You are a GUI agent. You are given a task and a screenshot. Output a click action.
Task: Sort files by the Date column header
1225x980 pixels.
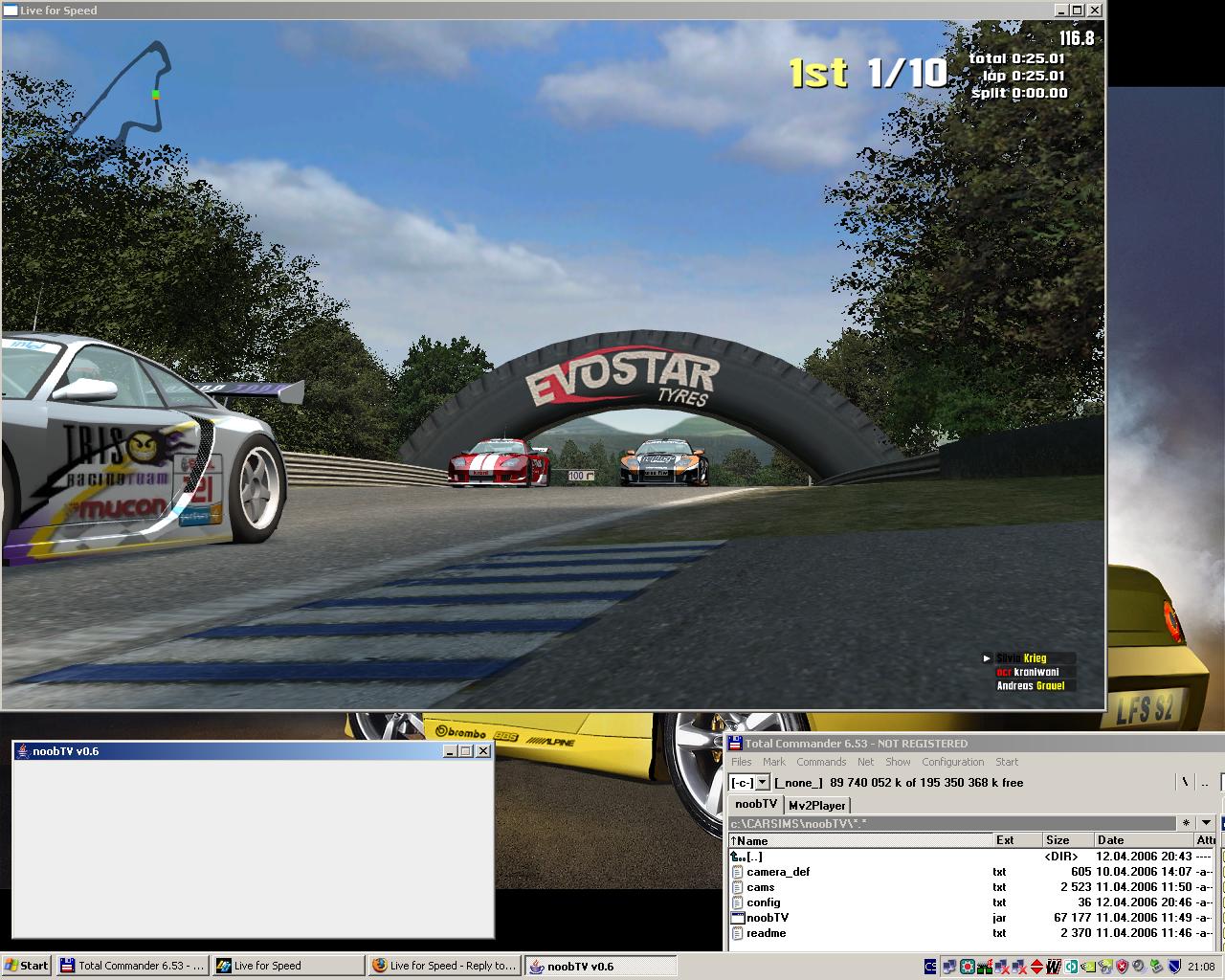[x=1144, y=840]
